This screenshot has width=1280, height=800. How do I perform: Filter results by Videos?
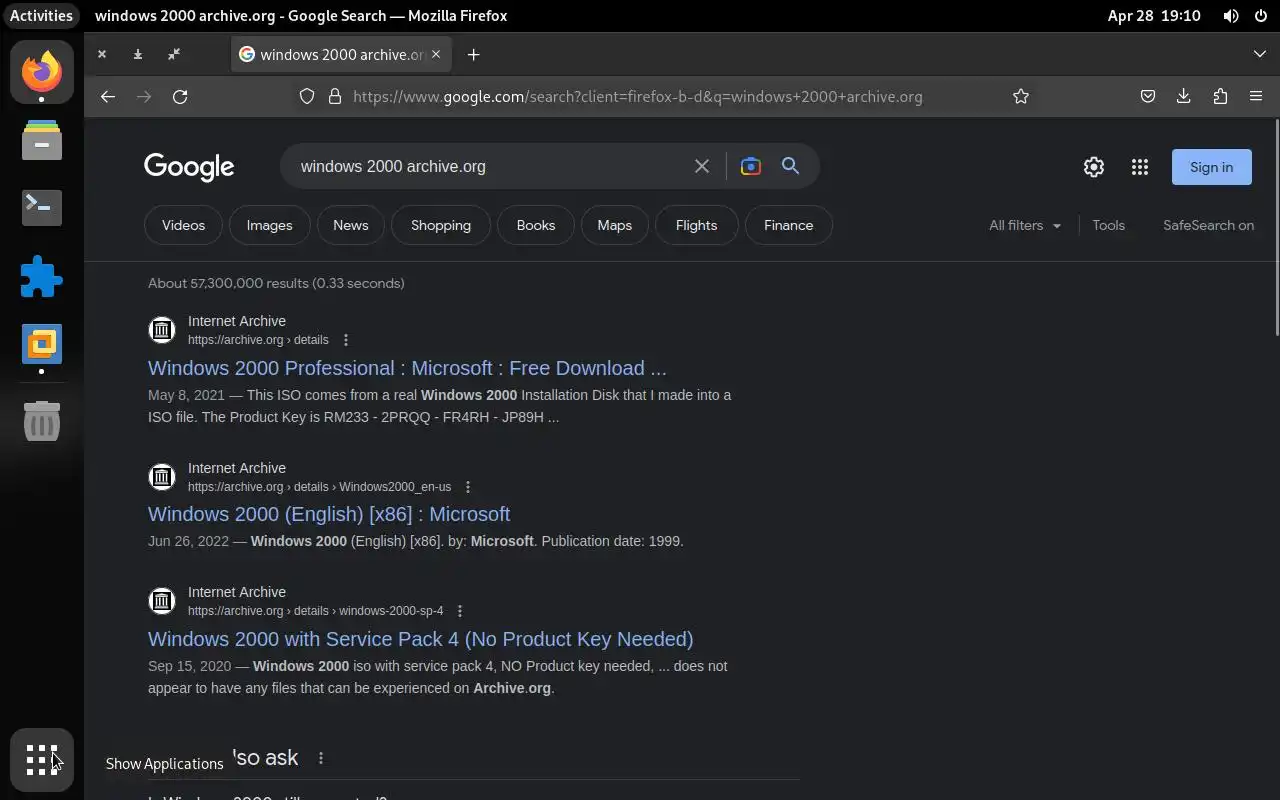(183, 225)
